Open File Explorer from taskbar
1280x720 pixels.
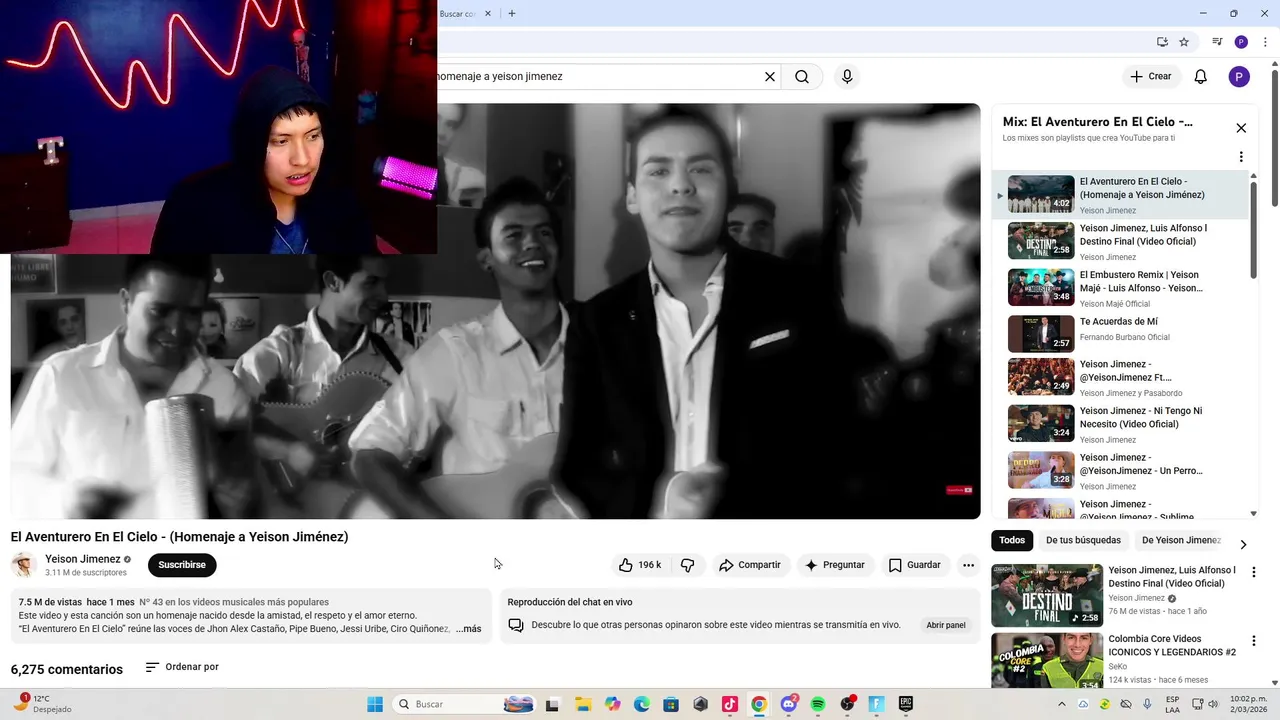pos(583,704)
